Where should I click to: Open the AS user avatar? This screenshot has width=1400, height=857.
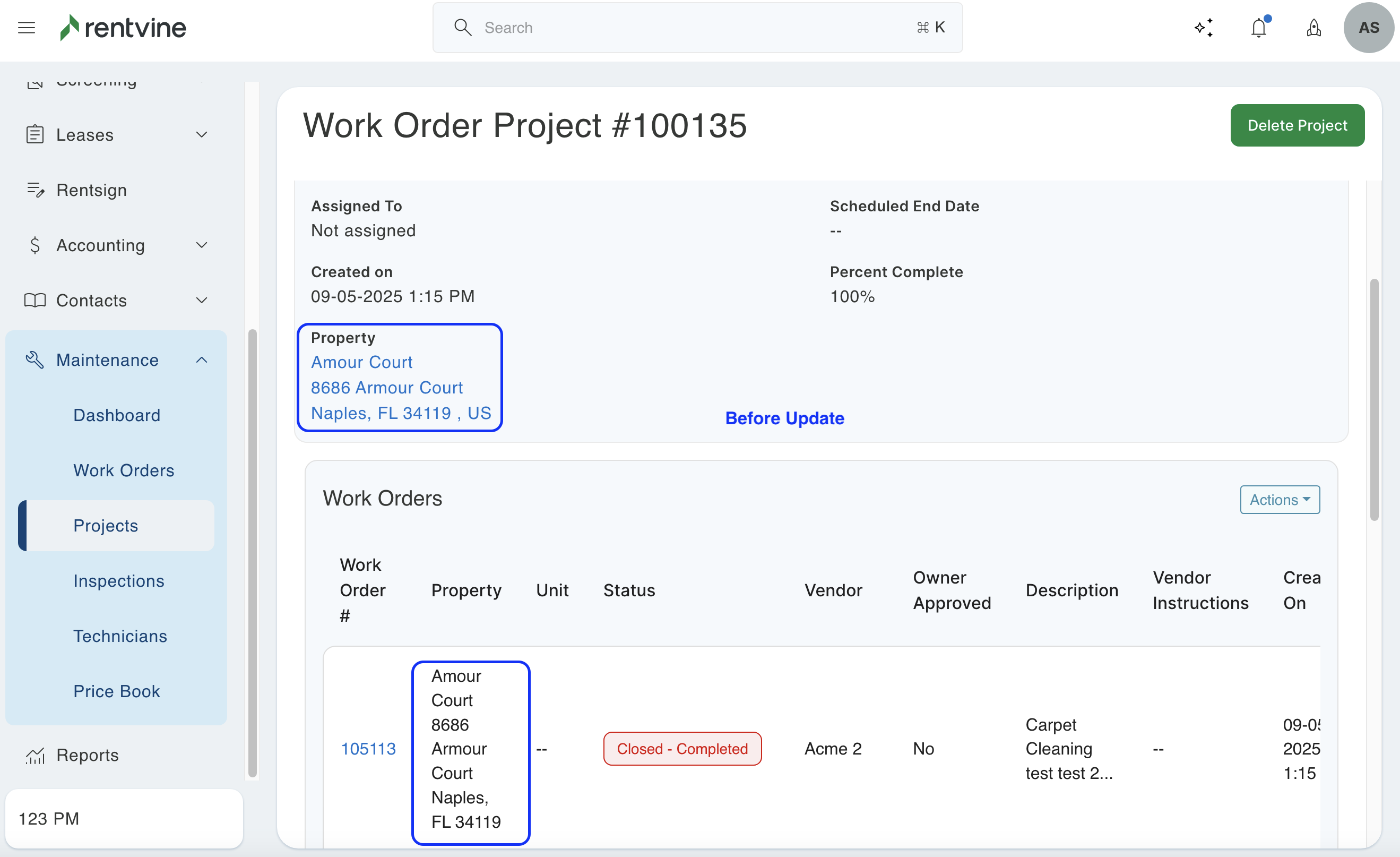pyautogui.click(x=1368, y=27)
